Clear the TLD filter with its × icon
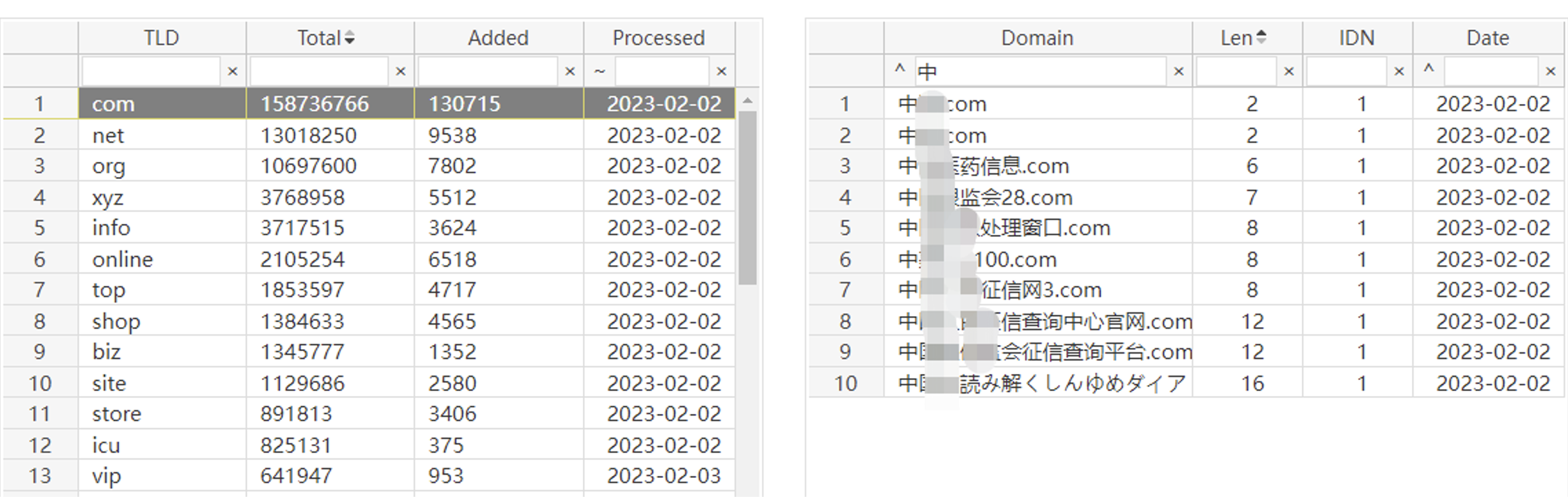The image size is (1568, 503). (232, 71)
